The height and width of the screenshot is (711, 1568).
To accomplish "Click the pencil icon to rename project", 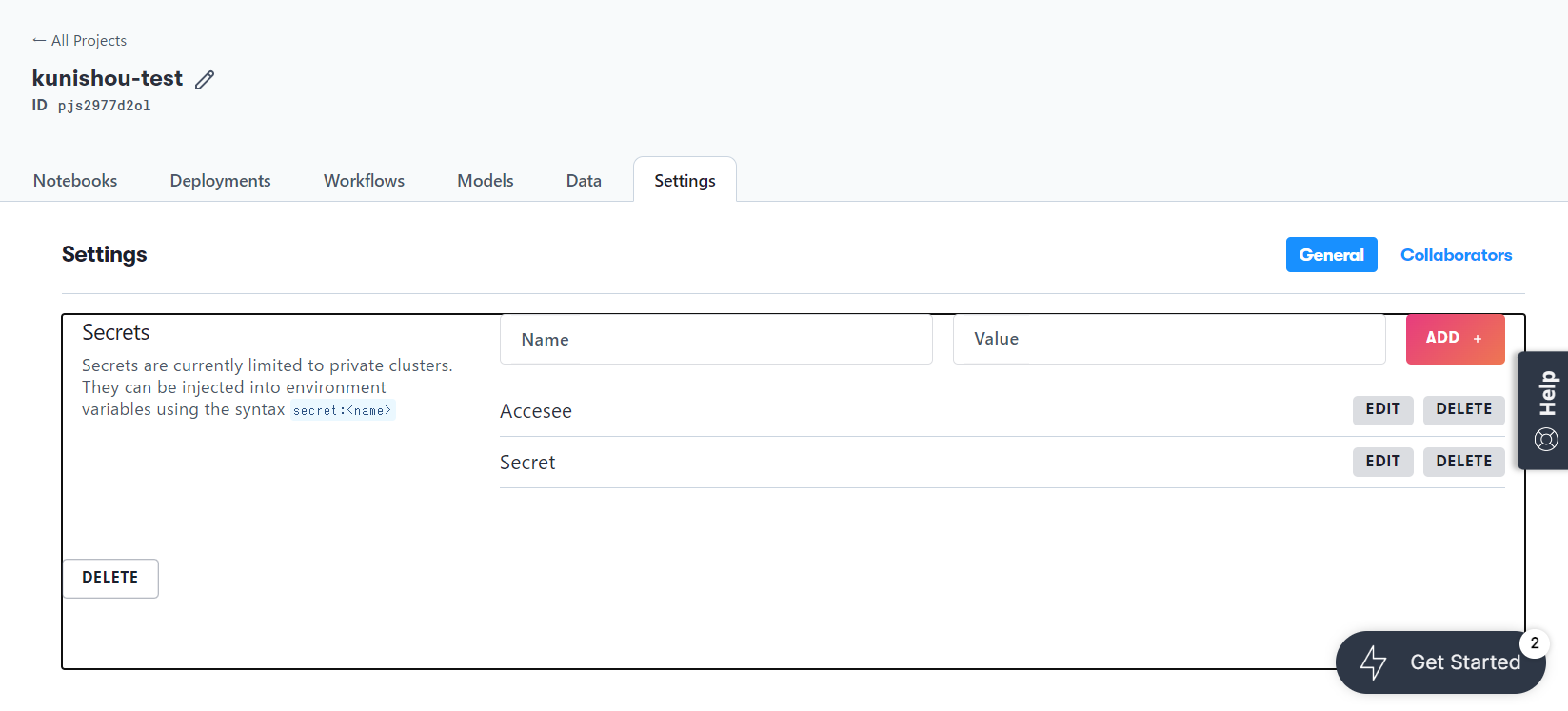I will [205, 80].
